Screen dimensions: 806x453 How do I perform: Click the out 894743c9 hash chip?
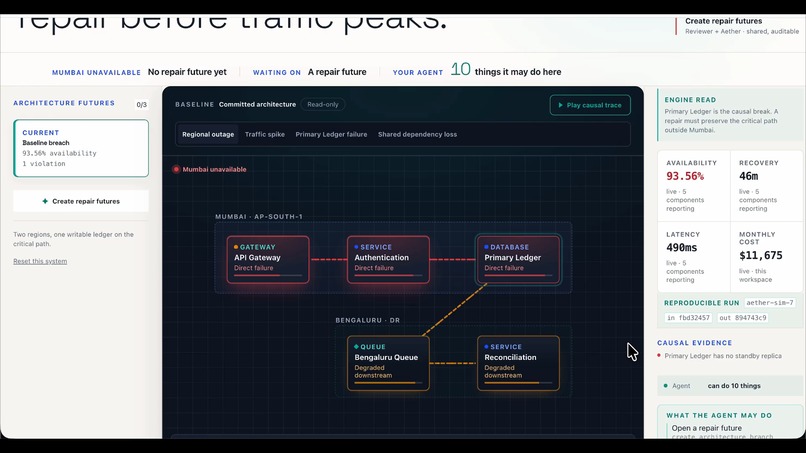(x=743, y=318)
